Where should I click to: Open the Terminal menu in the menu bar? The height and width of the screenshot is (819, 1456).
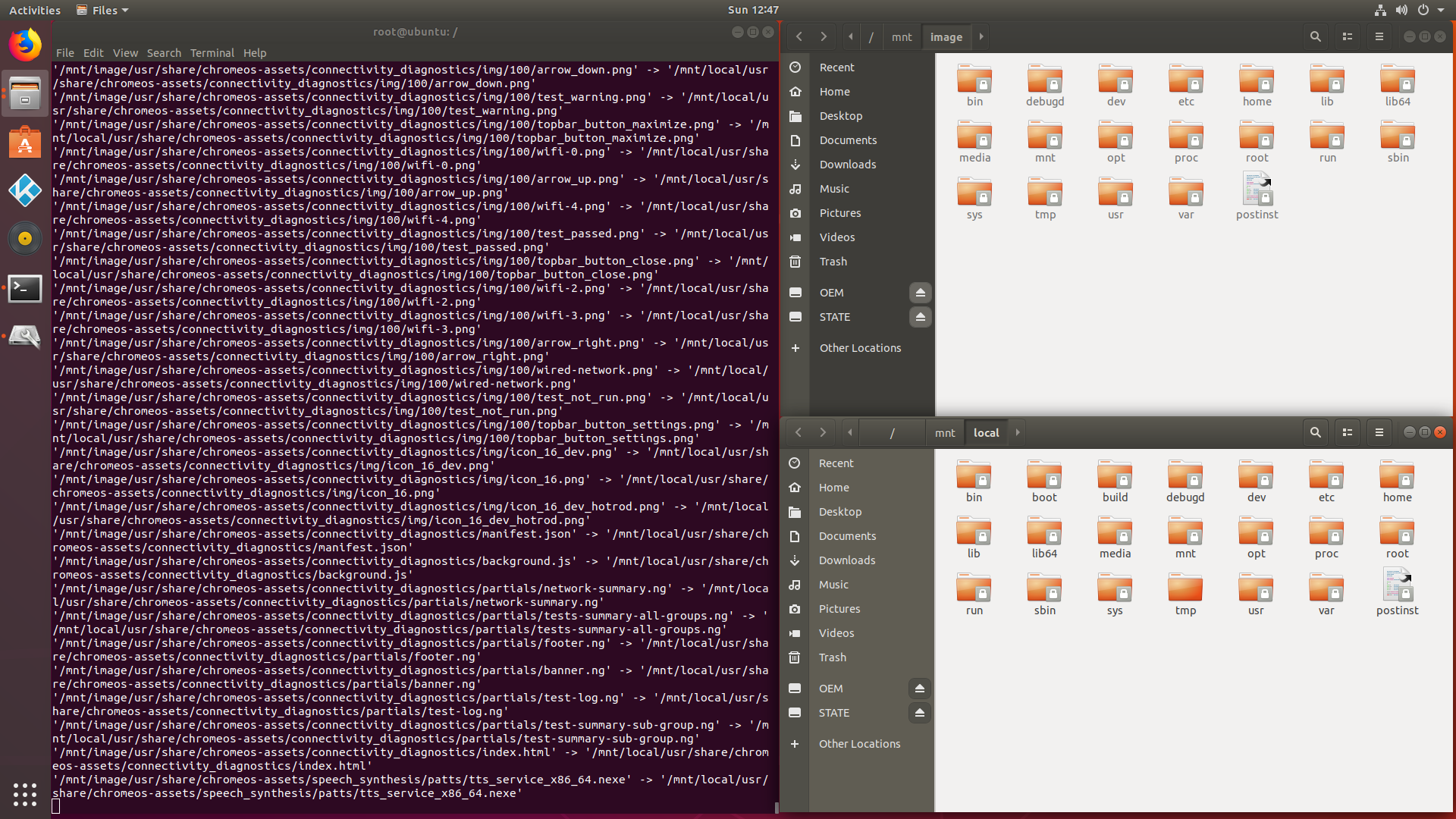coord(212,53)
